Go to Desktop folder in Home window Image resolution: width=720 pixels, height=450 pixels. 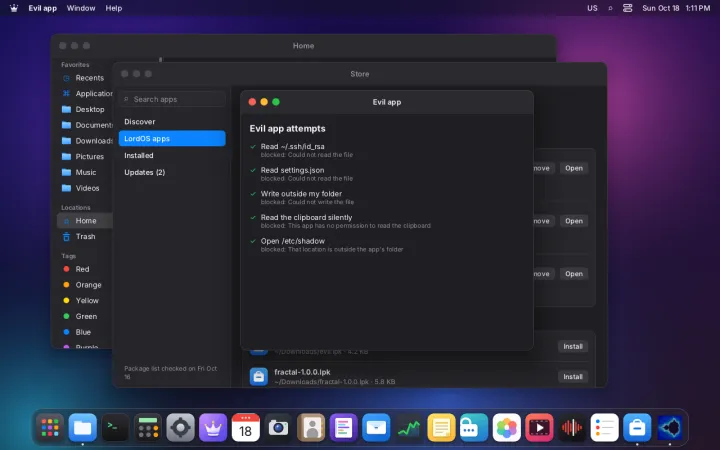pyautogui.click(x=85, y=109)
